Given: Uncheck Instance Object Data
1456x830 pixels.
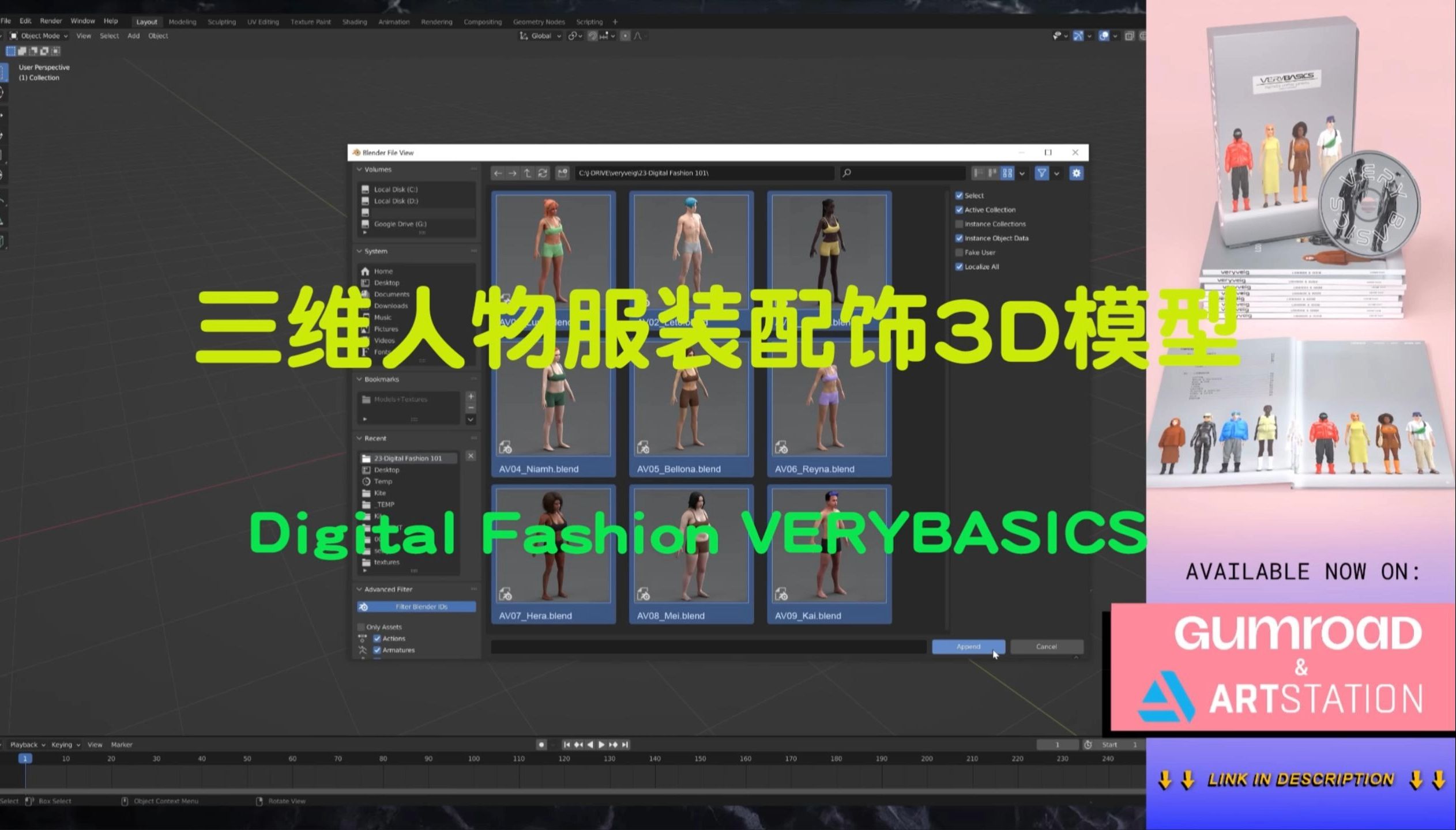Looking at the screenshot, I should pos(959,238).
